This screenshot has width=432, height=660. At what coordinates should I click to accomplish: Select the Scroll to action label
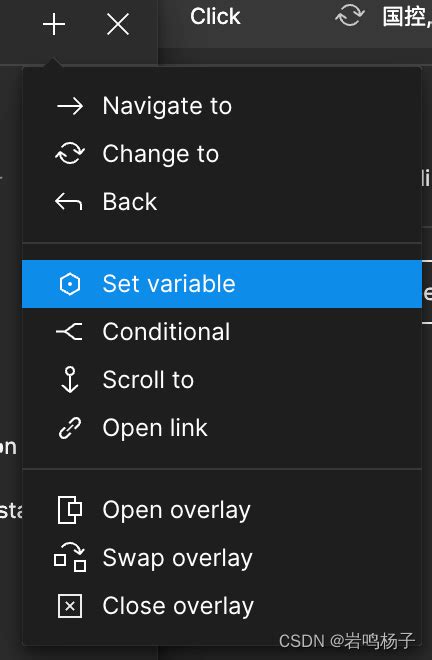pos(148,380)
